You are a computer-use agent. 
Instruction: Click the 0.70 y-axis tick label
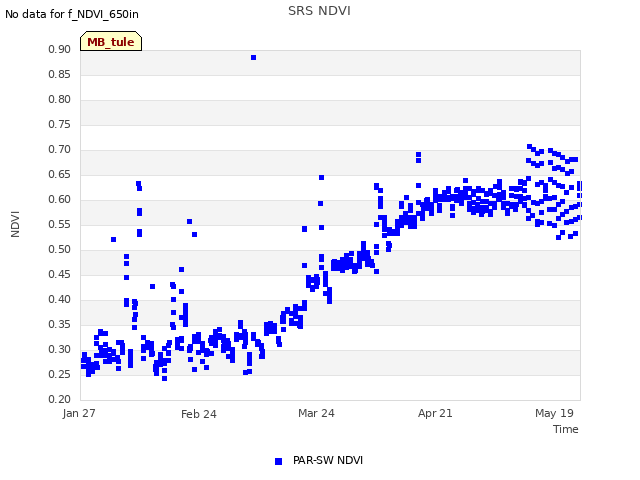coord(60,149)
